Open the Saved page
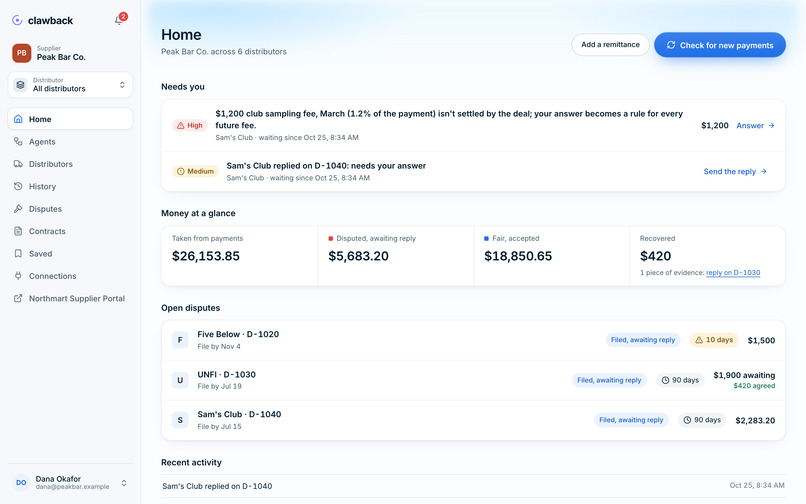This screenshot has height=504, width=806. [70, 254]
